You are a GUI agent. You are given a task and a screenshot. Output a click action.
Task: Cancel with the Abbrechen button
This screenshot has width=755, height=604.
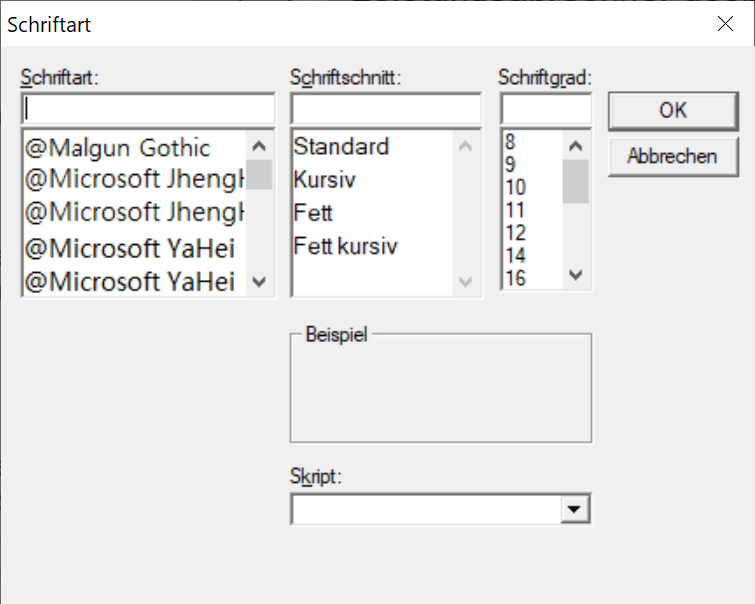click(x=673, y=157)
